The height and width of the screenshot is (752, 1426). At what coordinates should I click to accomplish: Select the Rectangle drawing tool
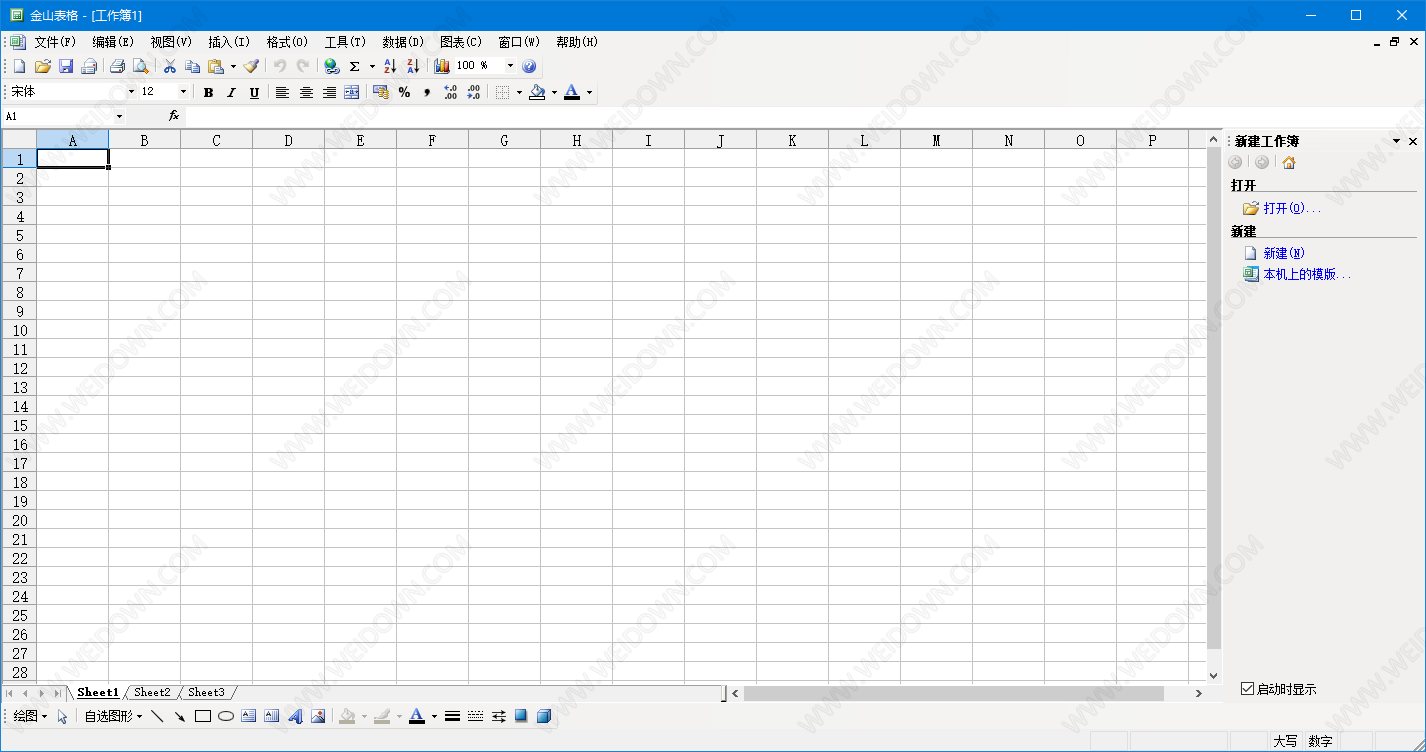203,716
